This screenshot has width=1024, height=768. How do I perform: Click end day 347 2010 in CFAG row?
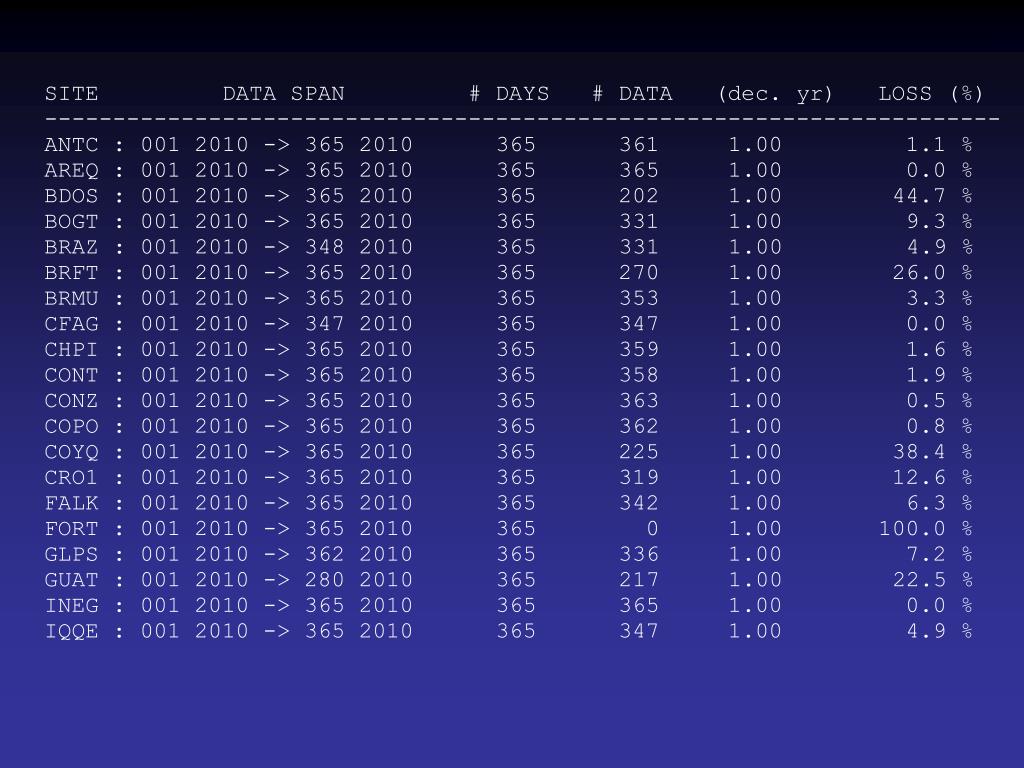[x=359, y=323]
